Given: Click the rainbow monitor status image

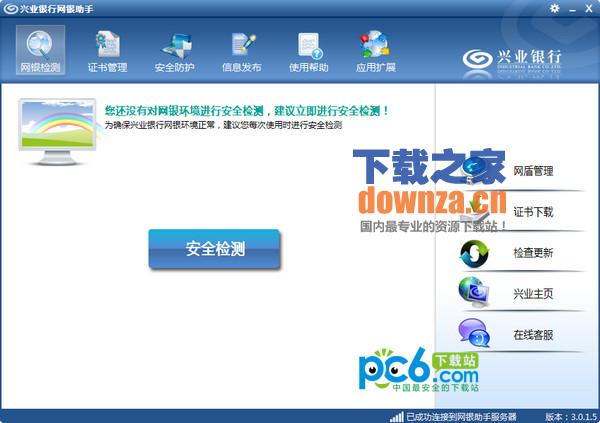Looking at the screenshot, I should point(57,132).
